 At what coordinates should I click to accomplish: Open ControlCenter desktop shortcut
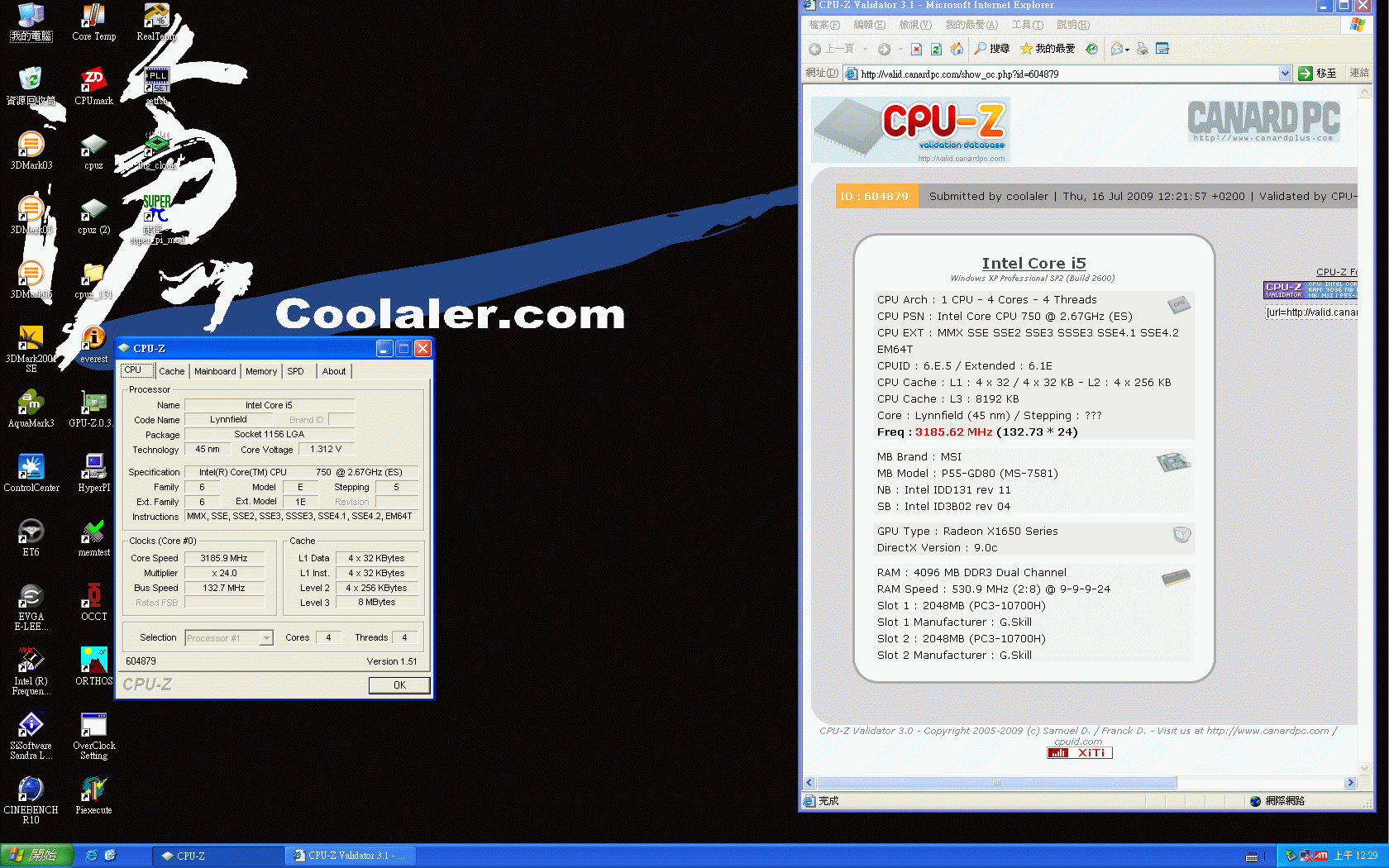[x=31, y=474]
